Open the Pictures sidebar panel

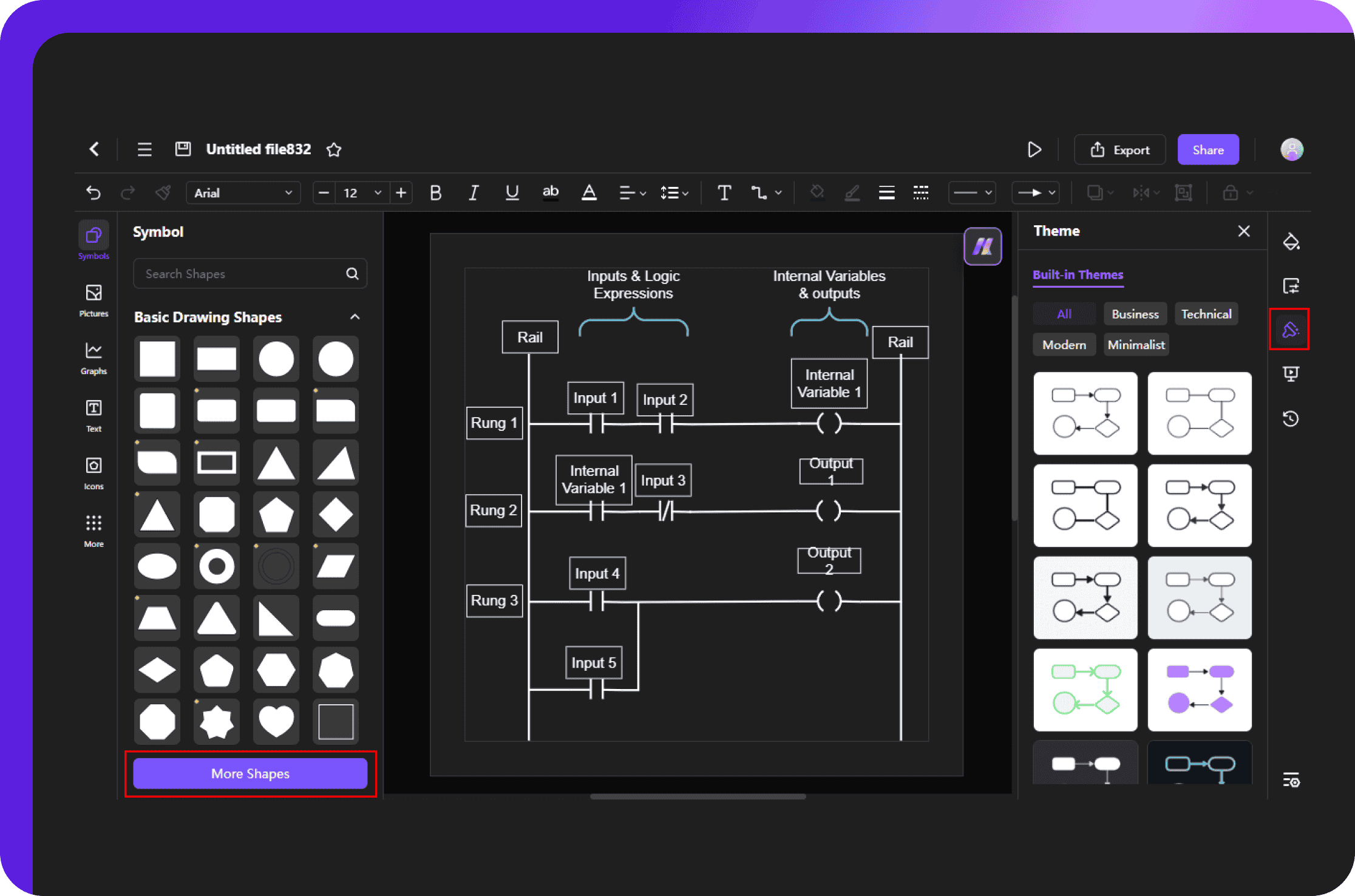tap(93, 300)
